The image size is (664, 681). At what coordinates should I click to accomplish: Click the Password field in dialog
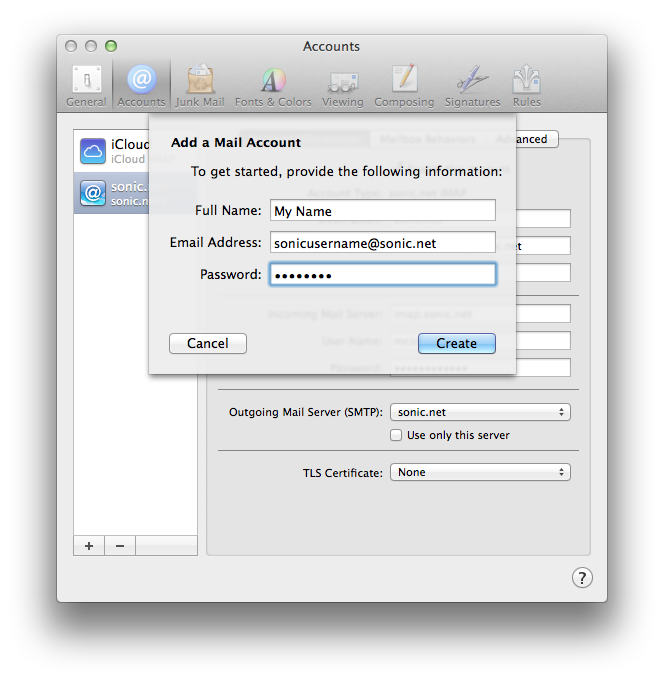point(383,274)
